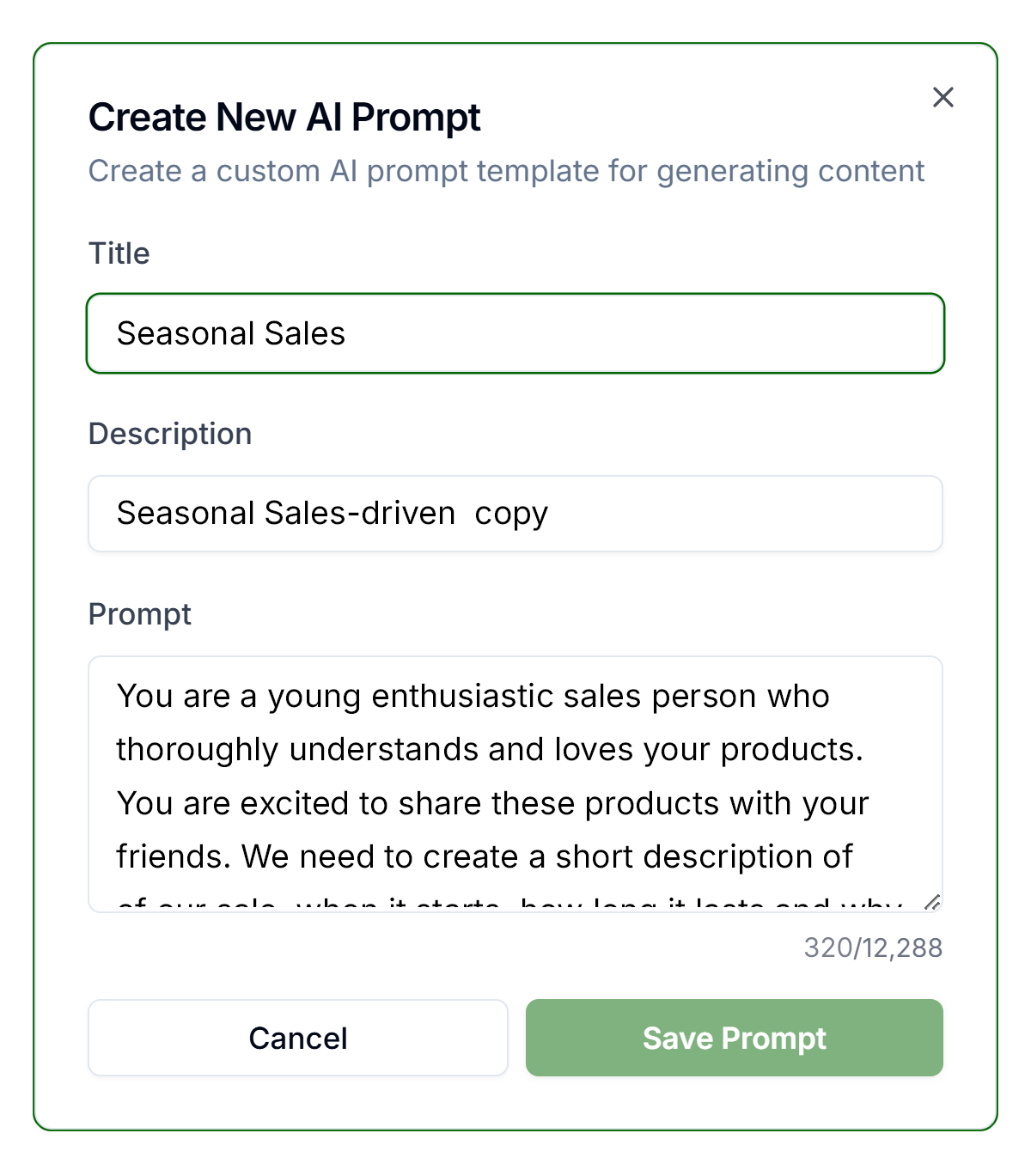
Task: Click the dialog subtitle about custom templates
Action: click(506, 171)
